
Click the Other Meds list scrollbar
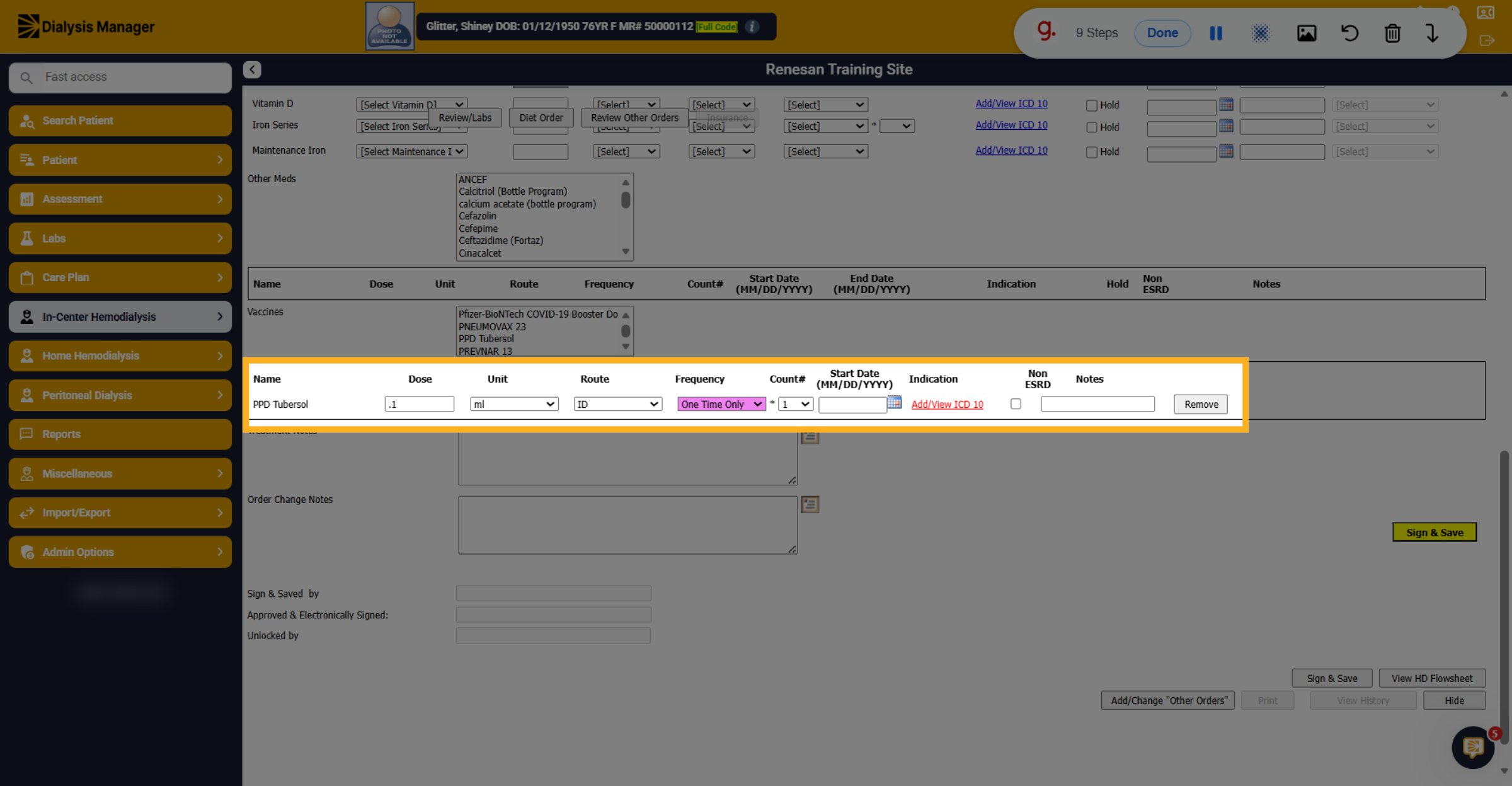point(626,217)
